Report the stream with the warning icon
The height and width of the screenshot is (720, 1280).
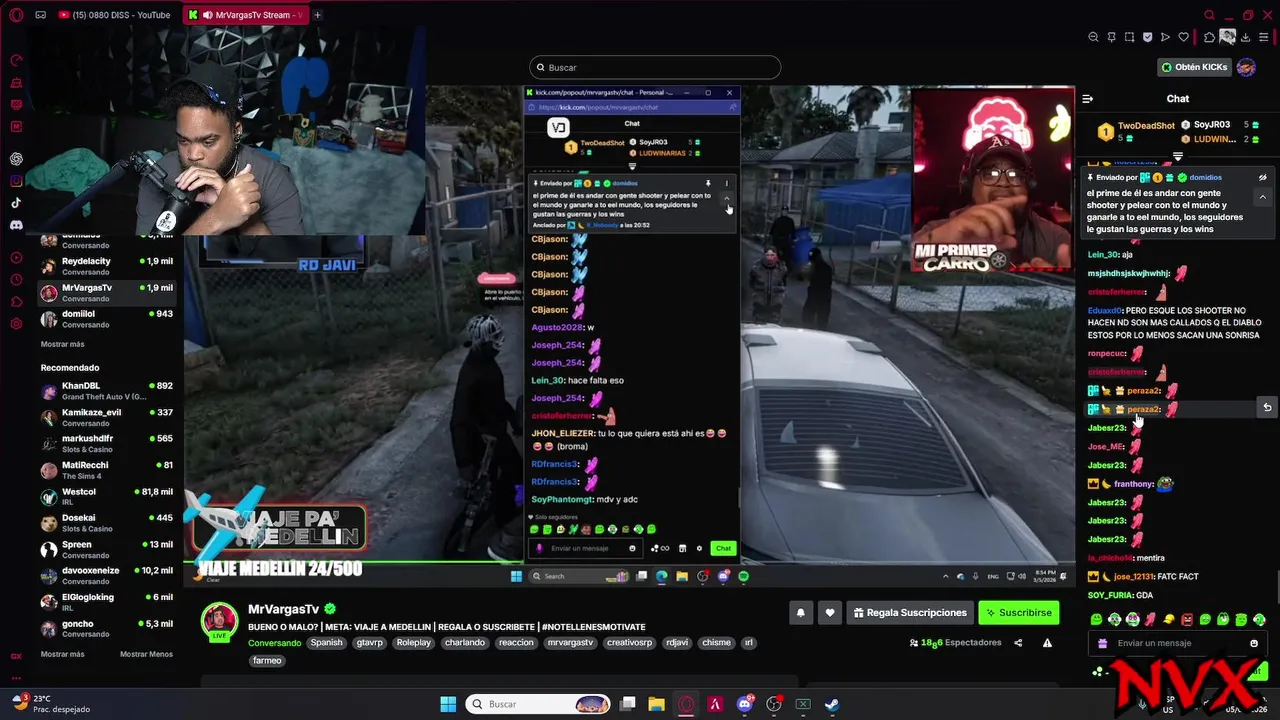click(1047, 643)
